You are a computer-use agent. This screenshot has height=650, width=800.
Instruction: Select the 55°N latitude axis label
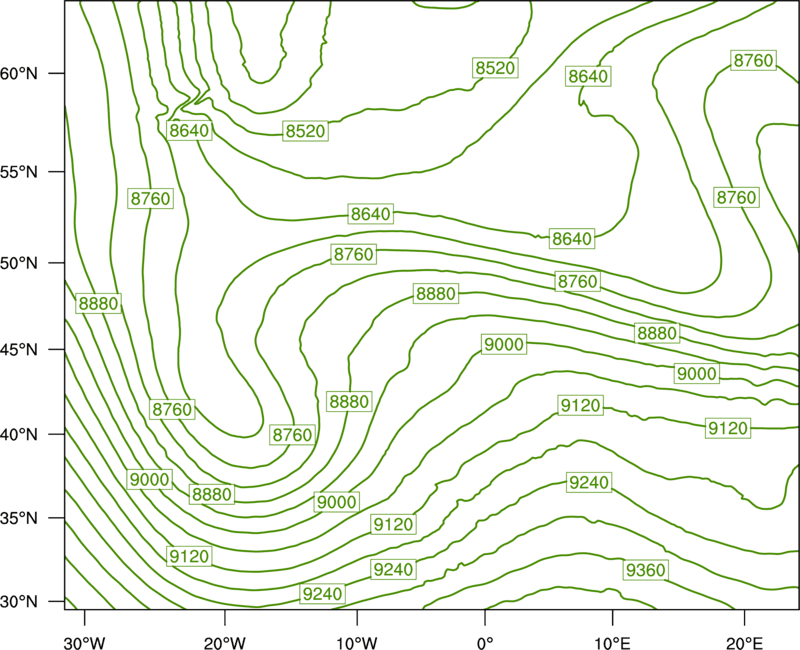[x=19, y=172]
